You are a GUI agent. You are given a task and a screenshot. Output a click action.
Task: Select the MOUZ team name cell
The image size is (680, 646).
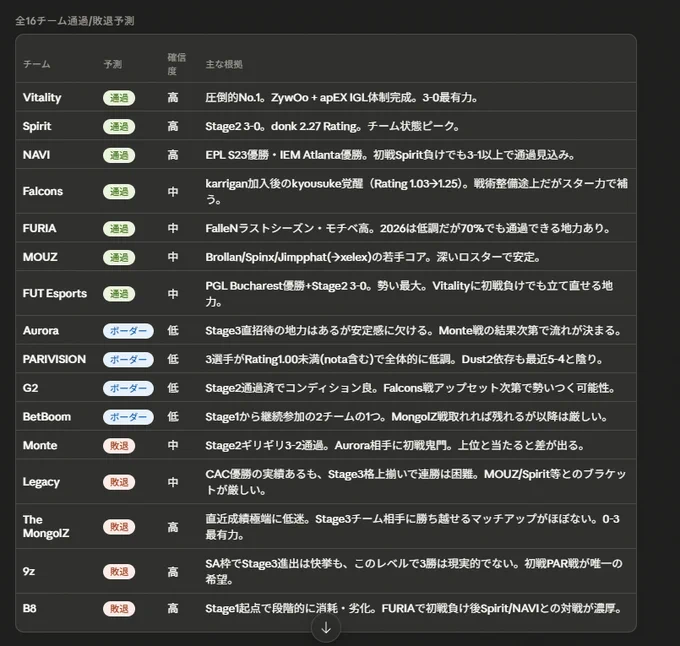[x=40, y=257]
